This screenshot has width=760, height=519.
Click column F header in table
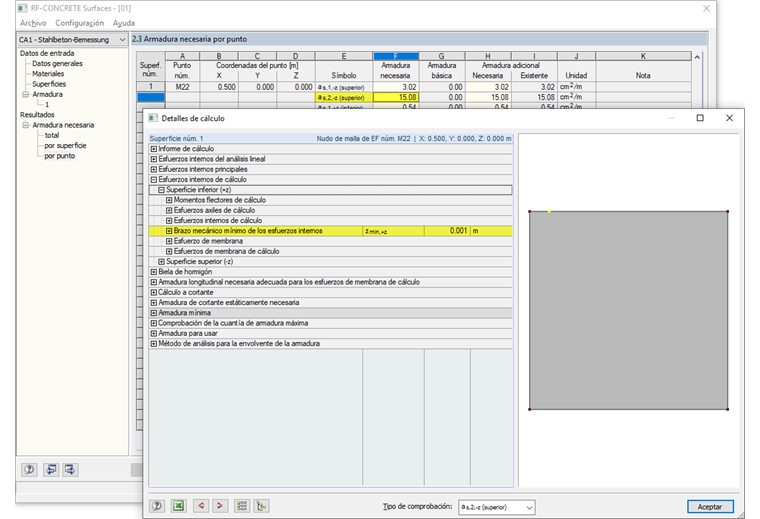(396, 56)
